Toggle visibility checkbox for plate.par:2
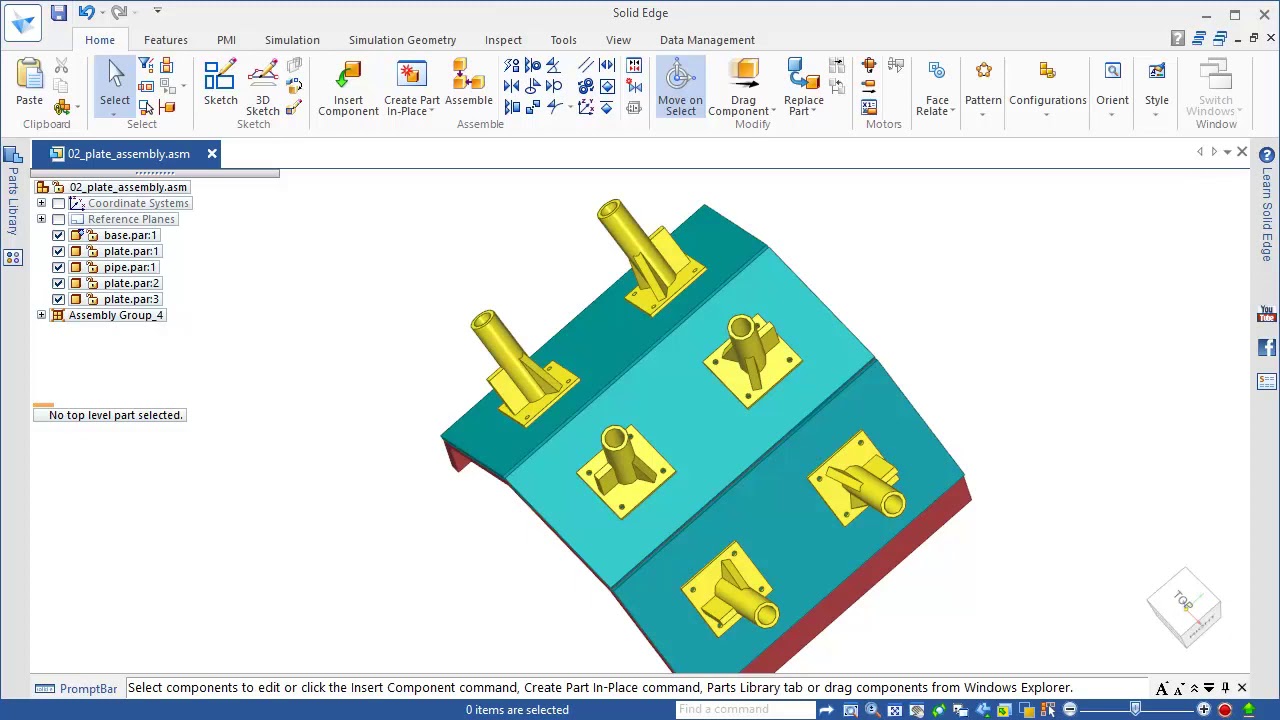Viewport: 1280px width, 720px height. point(58,283)
